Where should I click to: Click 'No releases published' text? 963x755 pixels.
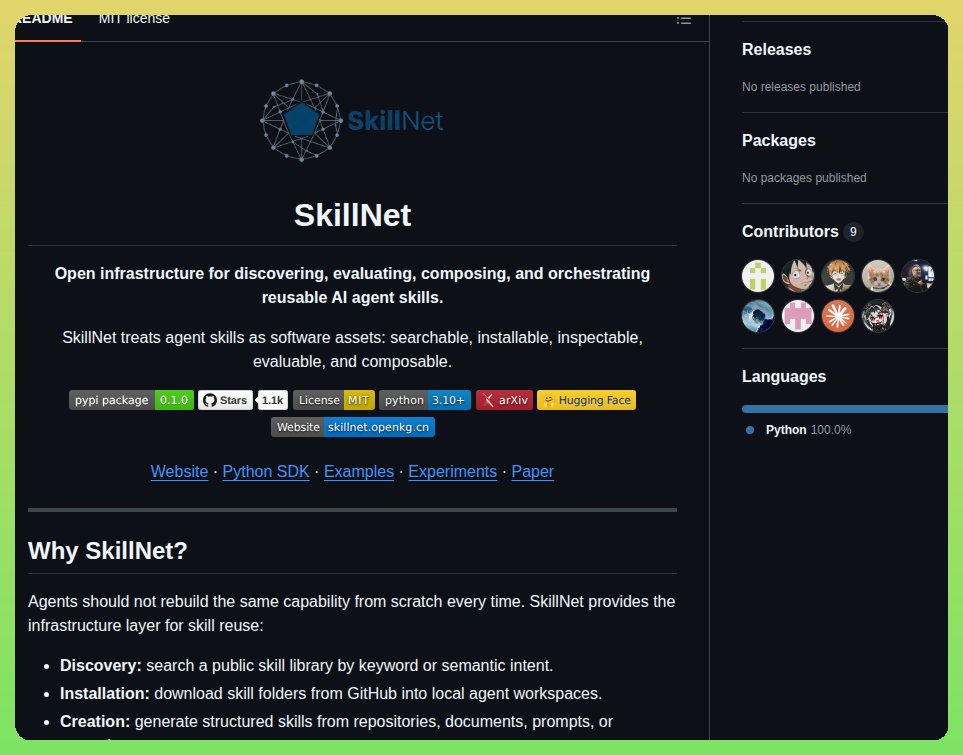801,87
